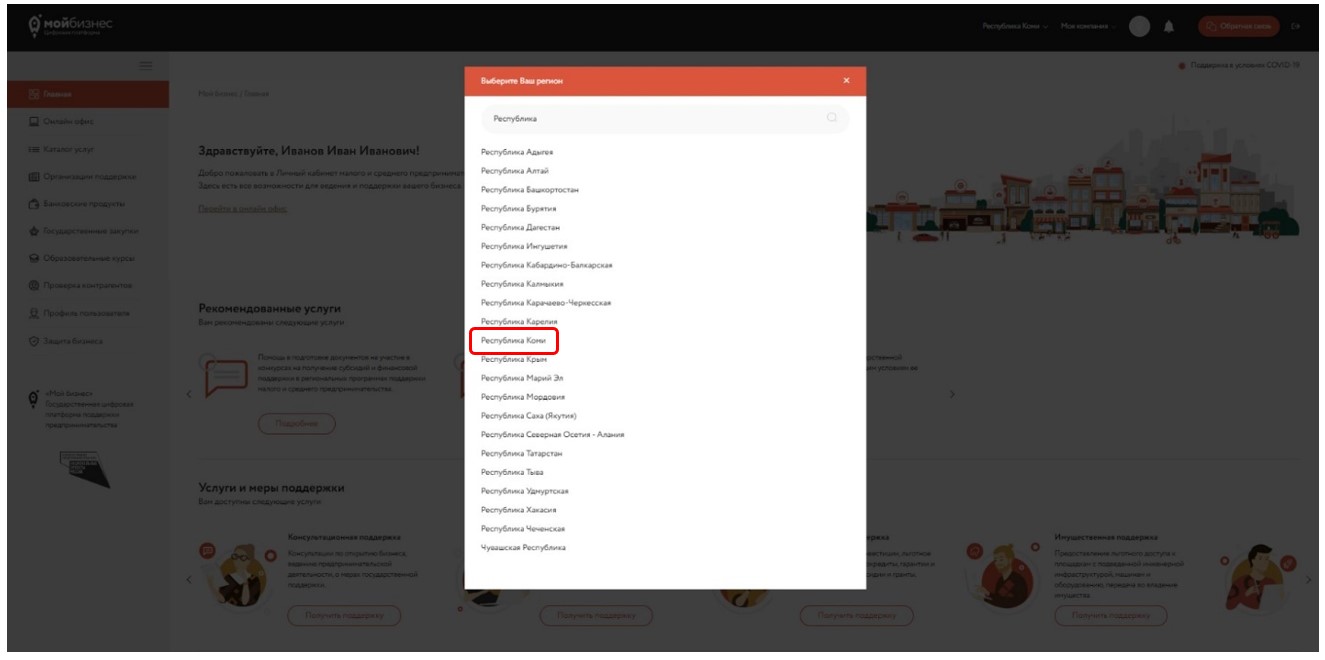
Task: Choose 'Республика Чеченская' region
Action: tap(523, 528)
